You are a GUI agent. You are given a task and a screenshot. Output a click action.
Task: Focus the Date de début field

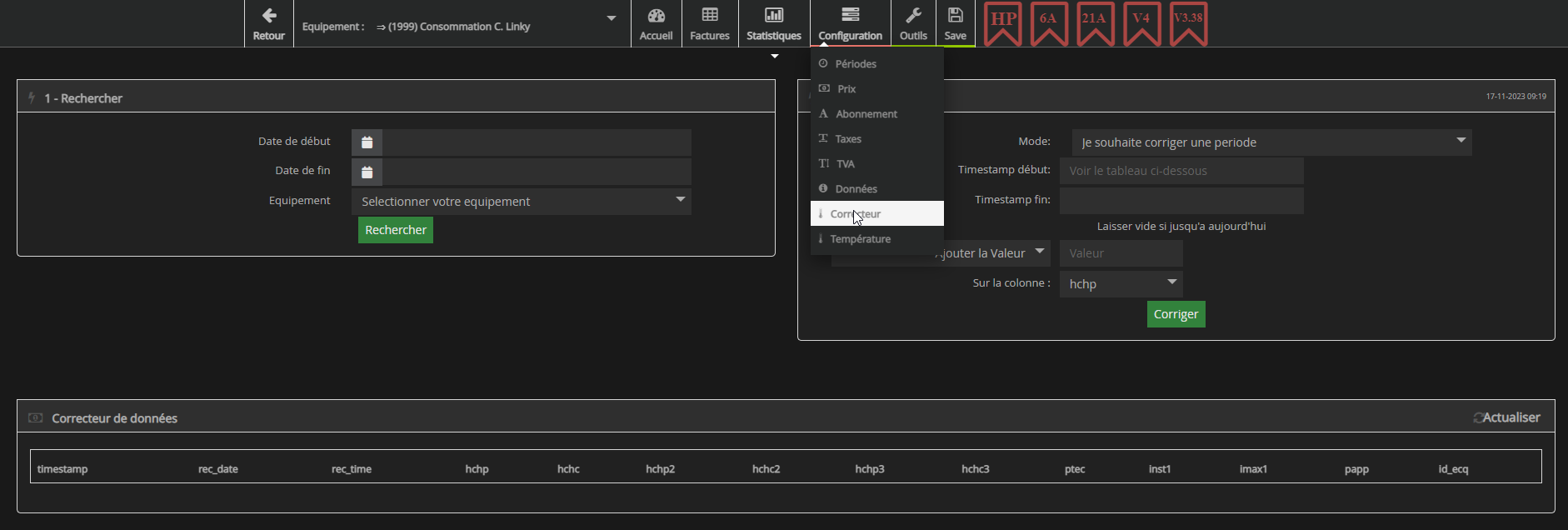(x=537, y=142)
